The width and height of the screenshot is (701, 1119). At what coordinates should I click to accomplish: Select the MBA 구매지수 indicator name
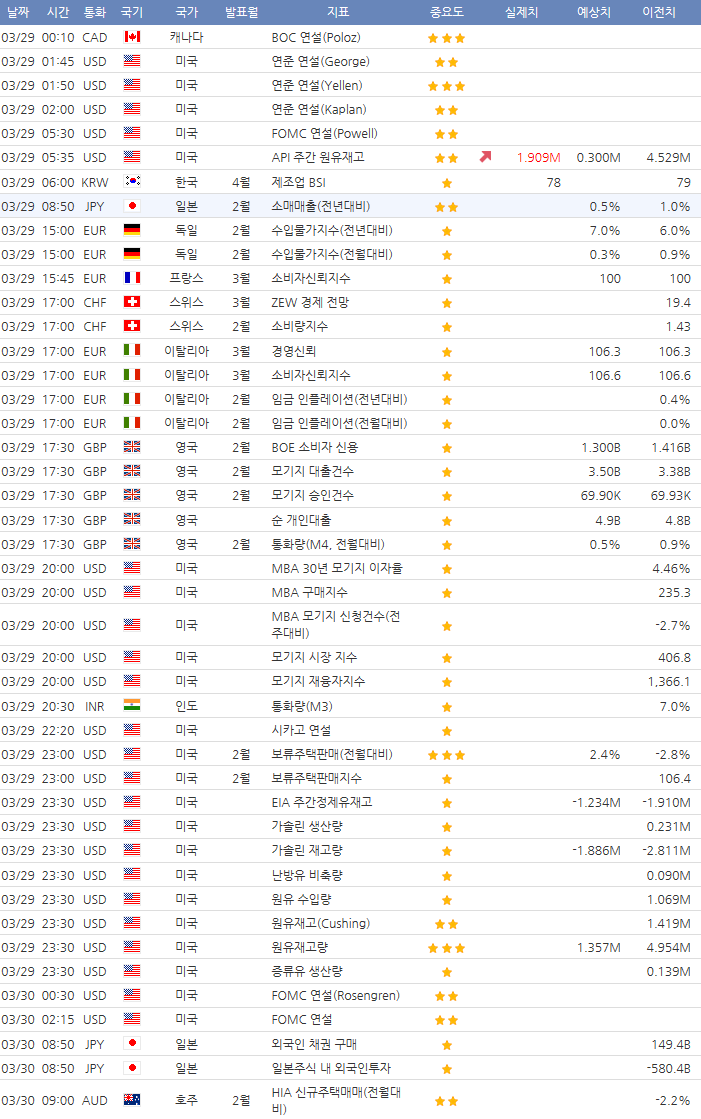click(310, 592)
